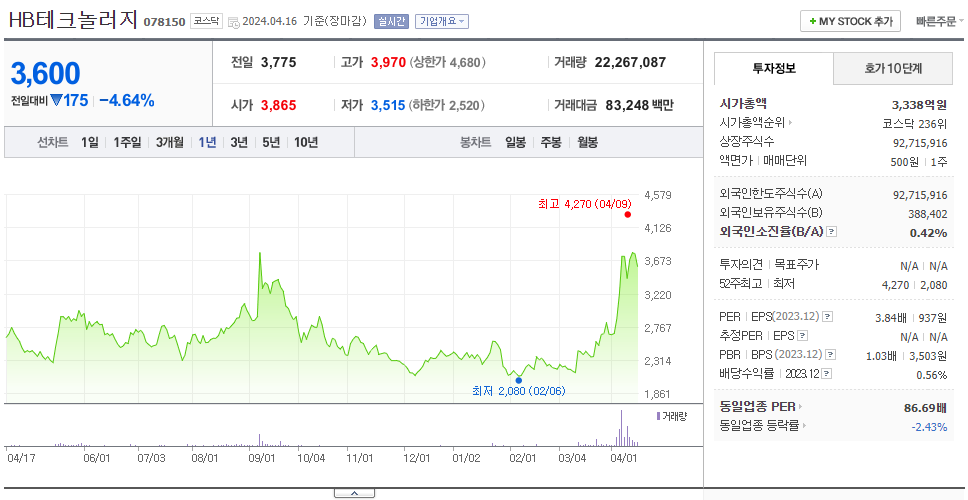Click the 전일 value 3,775
The width and height of the screenshot is (968, 500).
tap(278, 62)
